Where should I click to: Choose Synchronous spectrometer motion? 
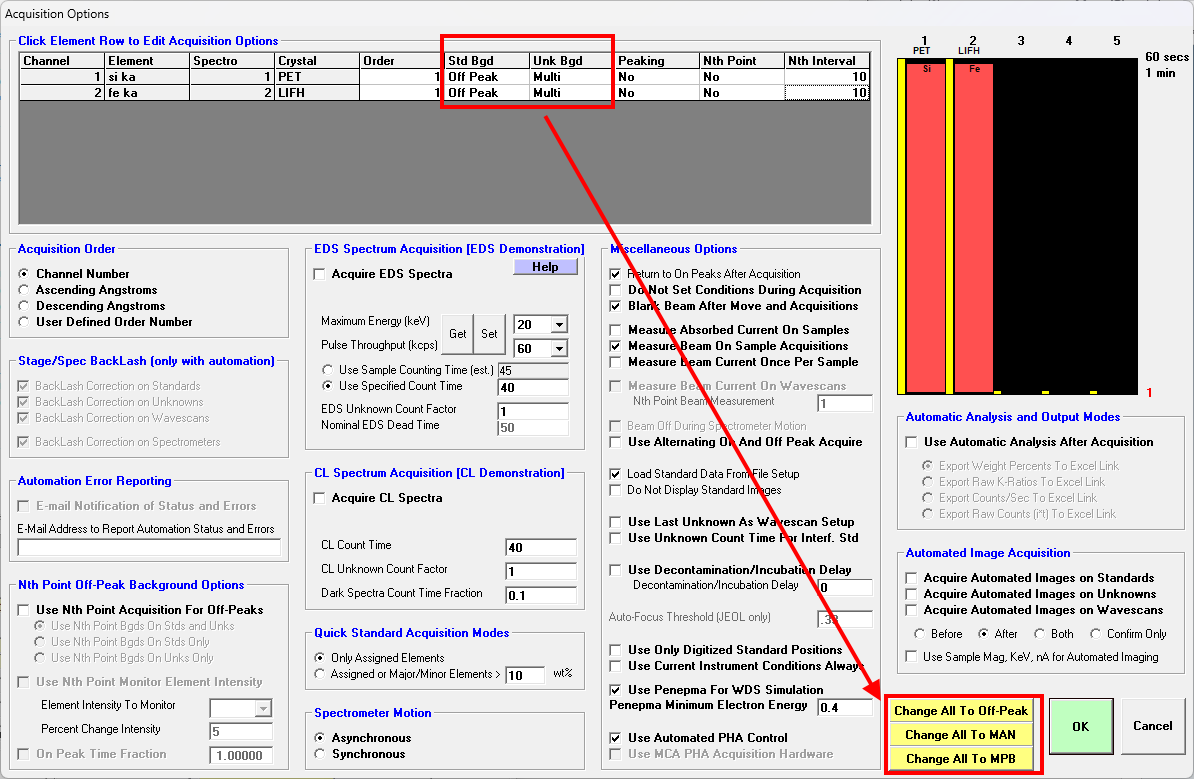point(321,754)
